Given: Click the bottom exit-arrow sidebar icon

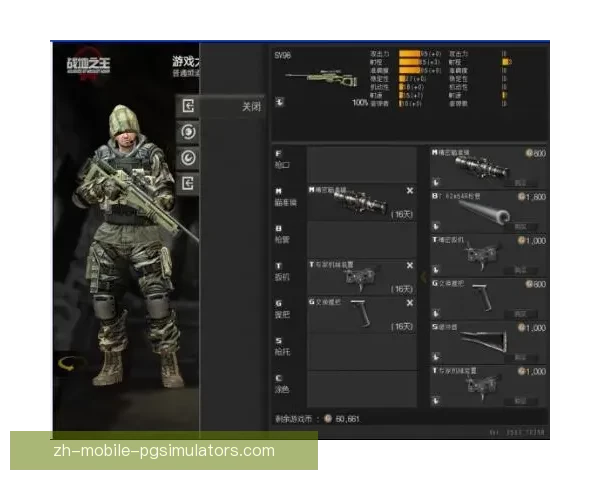Looking at the screenshot, I should point(188,183).
